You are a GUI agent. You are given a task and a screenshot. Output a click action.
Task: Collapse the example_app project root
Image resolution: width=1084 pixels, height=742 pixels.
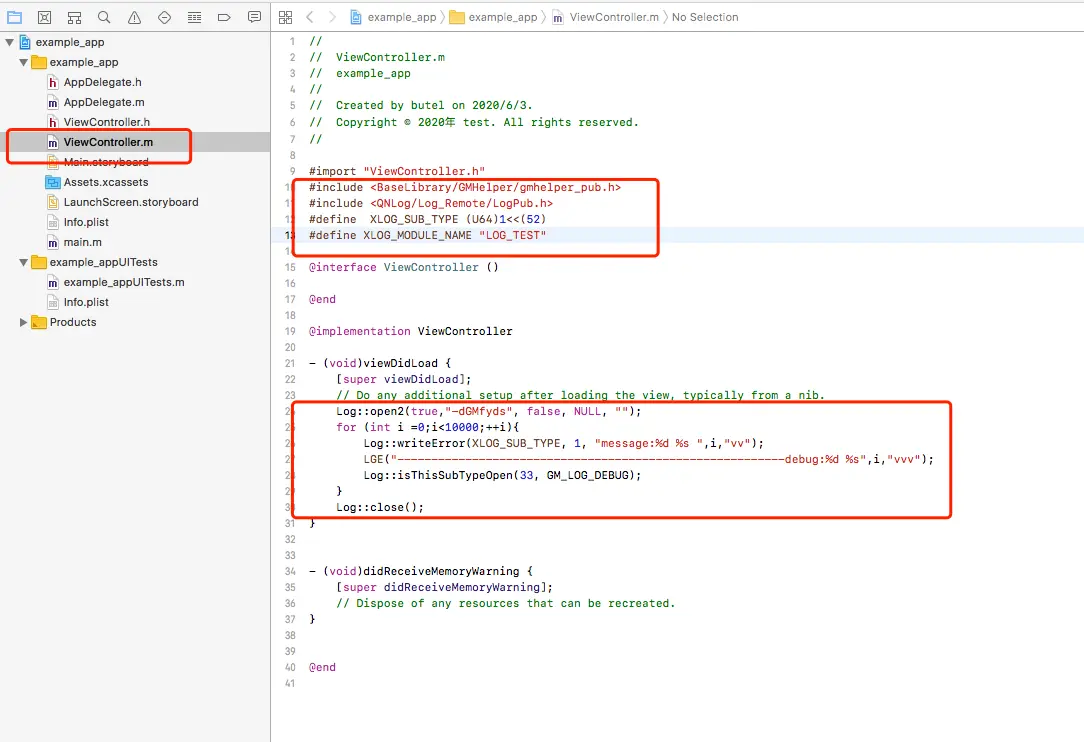[10, 42]
